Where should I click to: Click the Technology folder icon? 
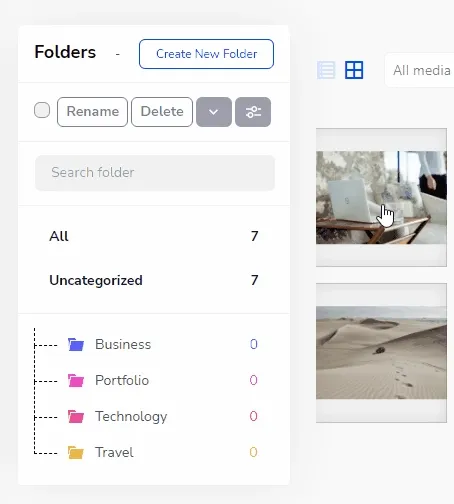click(76, 416)
